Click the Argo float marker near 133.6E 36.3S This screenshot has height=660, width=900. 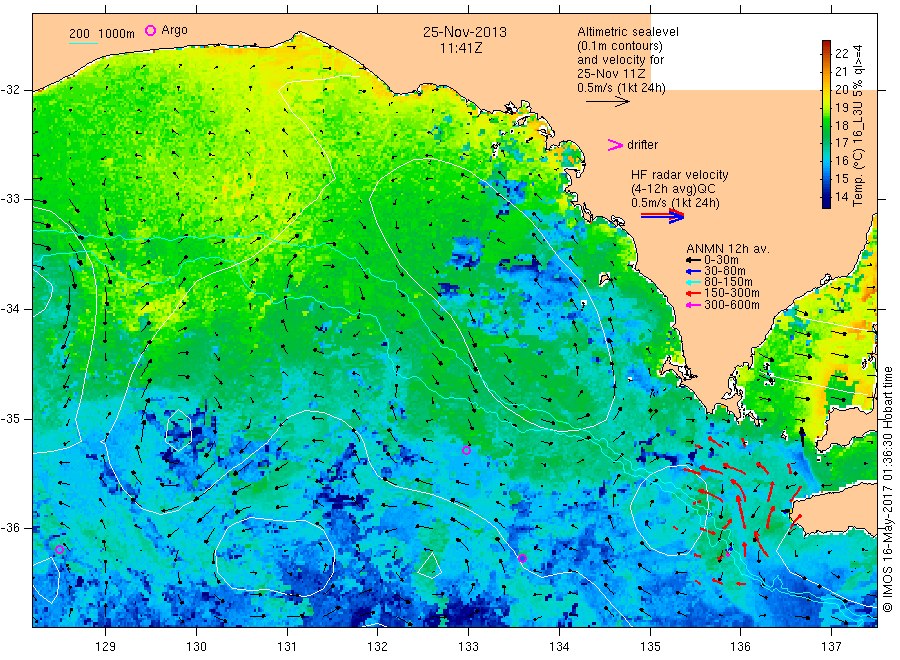pyautogui.click(x=522, y=558)
